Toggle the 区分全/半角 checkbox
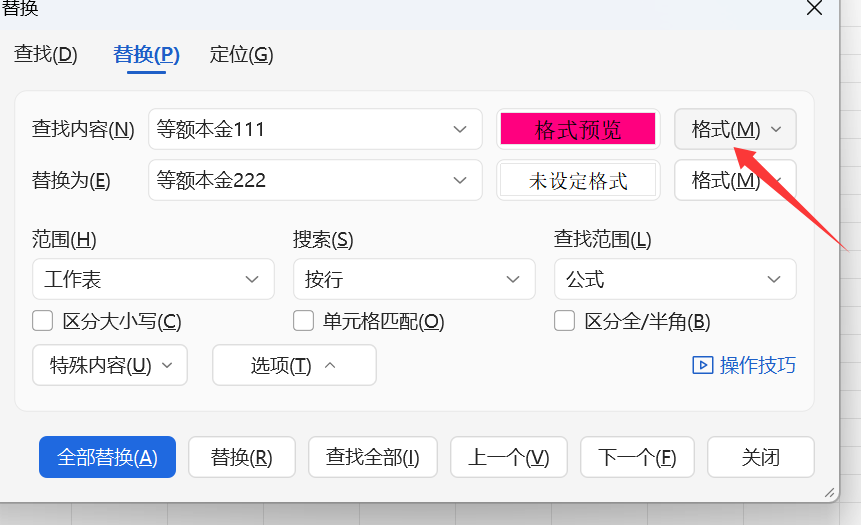The width and height of the screenshot is (861, 525). [564, 321]
